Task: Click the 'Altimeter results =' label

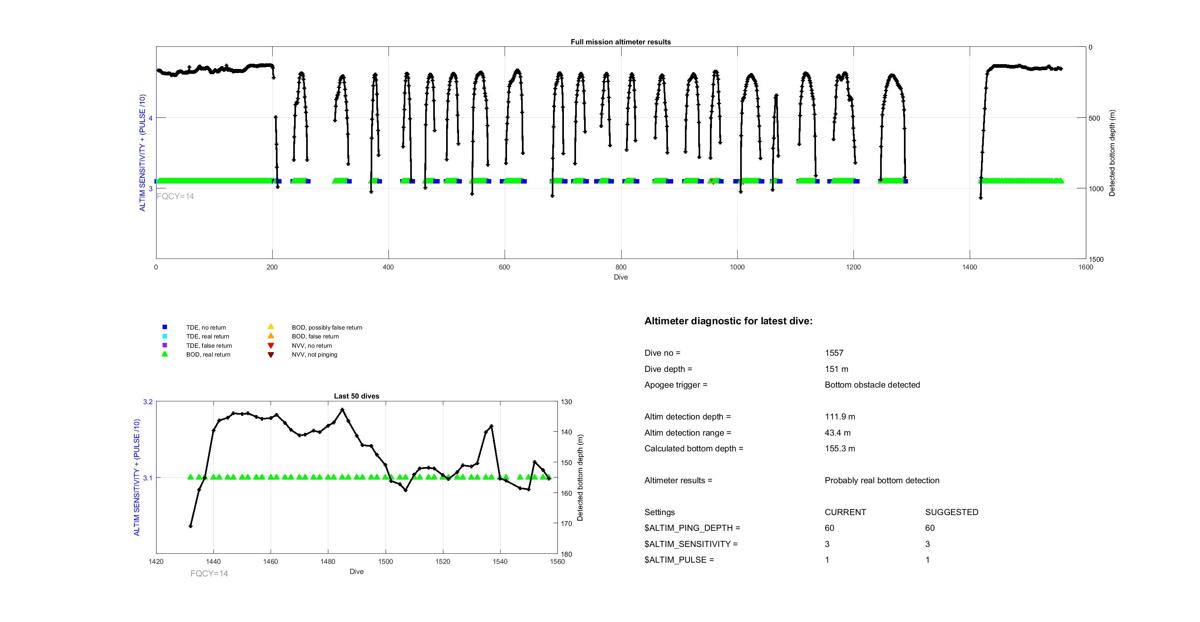Action: (x=678, y=481)
